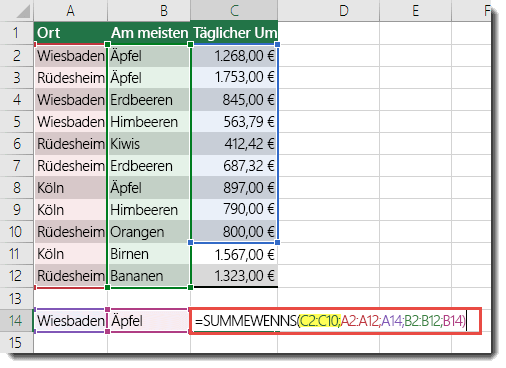
Task: Click B2:B12 reference in formula
Action: [x=423, y=321]
